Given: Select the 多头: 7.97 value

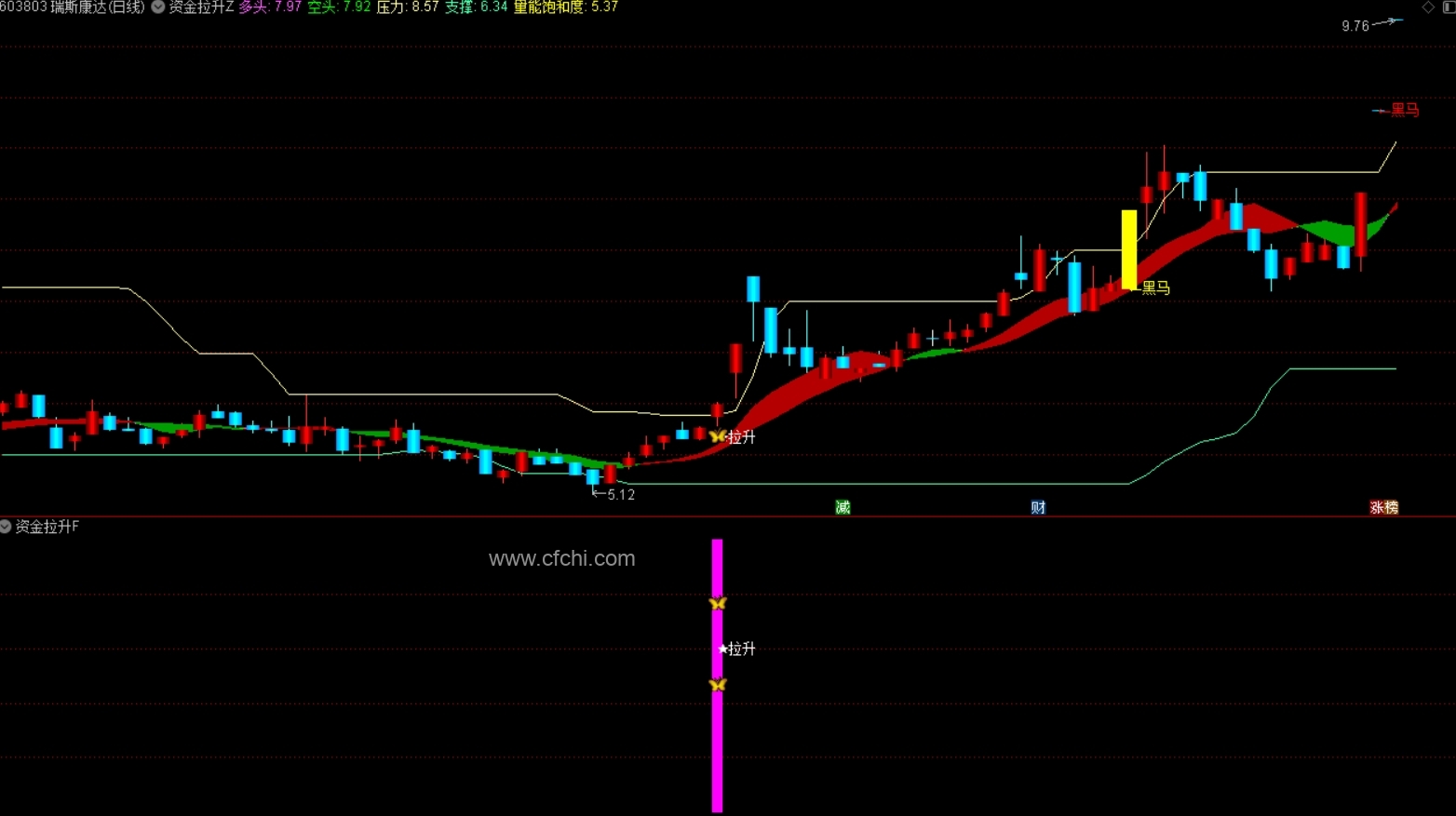Looking at the screenshot, I should (x=270, y=7).
